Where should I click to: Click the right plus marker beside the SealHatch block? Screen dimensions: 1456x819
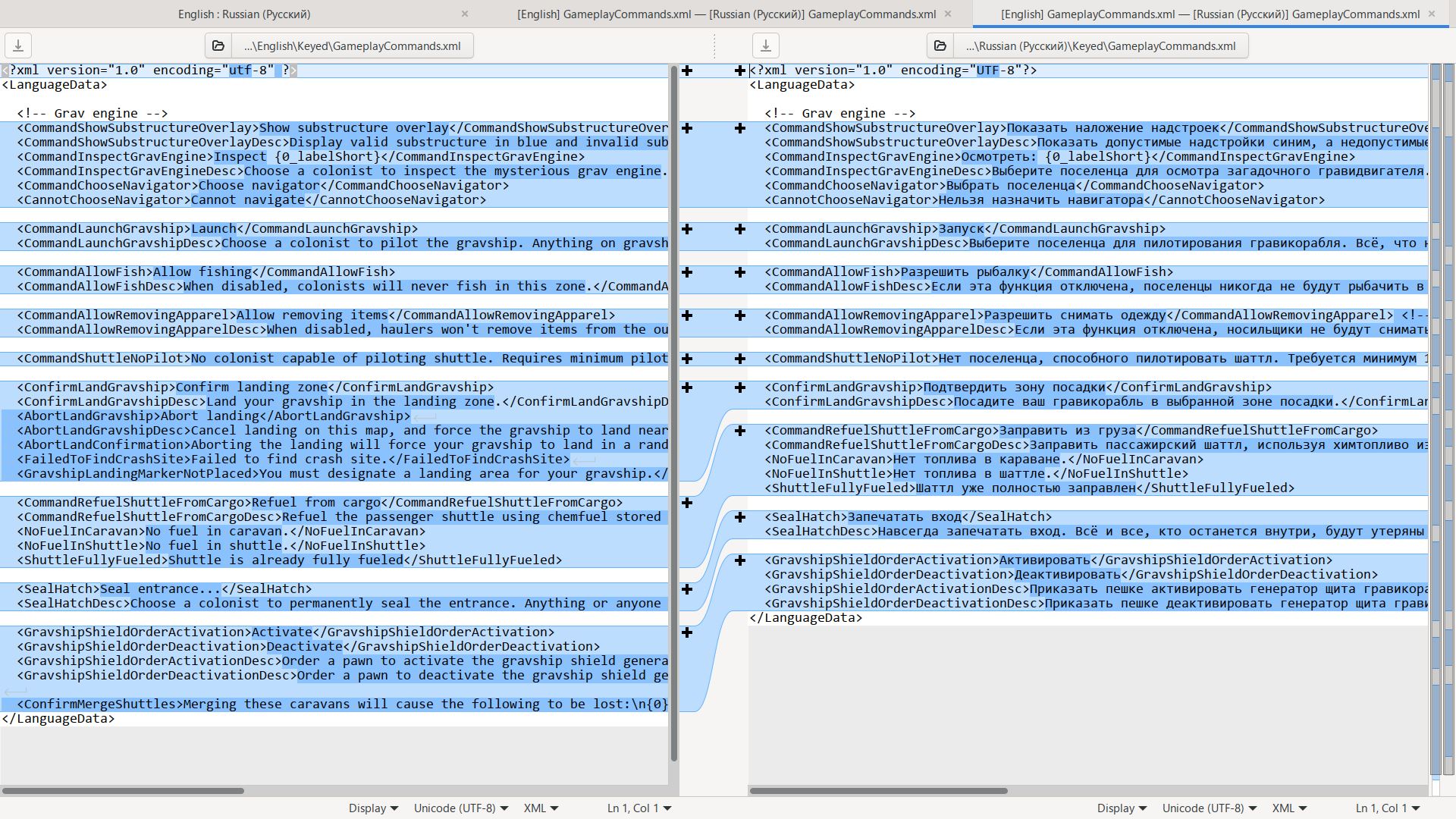740,517
